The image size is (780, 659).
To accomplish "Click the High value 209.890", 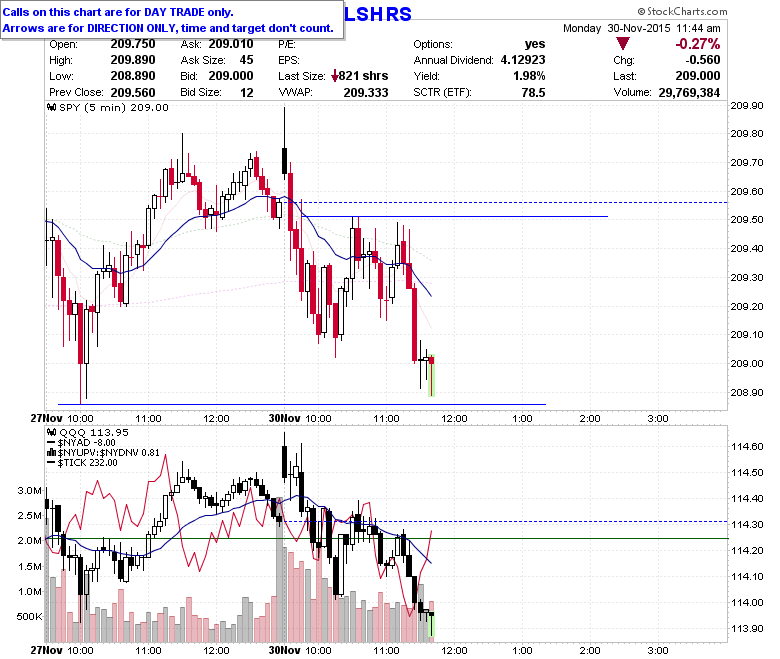I will click(x=133, y=60).
